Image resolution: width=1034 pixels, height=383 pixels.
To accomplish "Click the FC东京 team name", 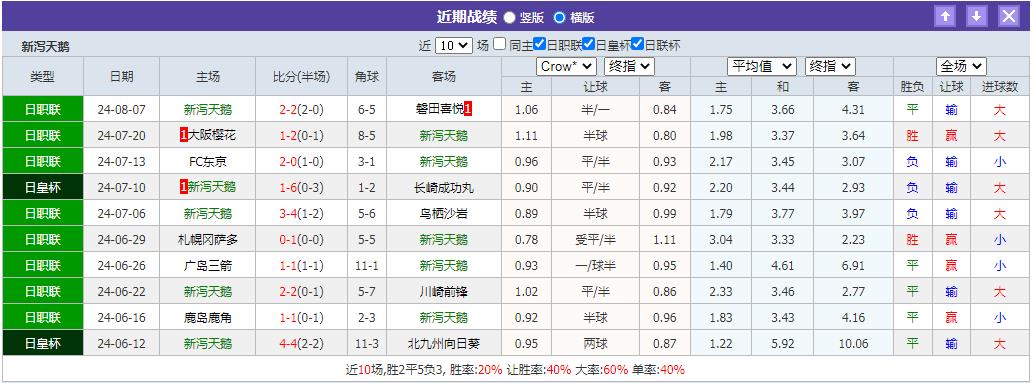I will pyautogui.click(x=208, y=162).
